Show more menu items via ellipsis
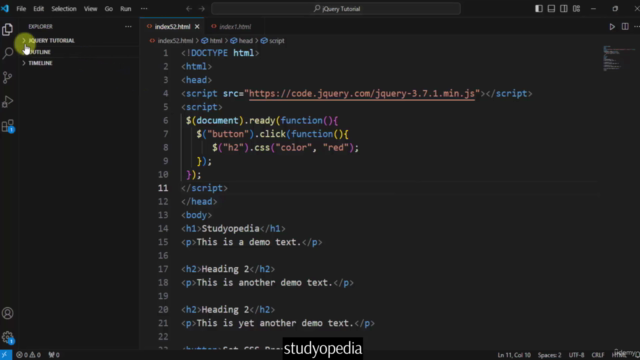 tap(144, 9)
